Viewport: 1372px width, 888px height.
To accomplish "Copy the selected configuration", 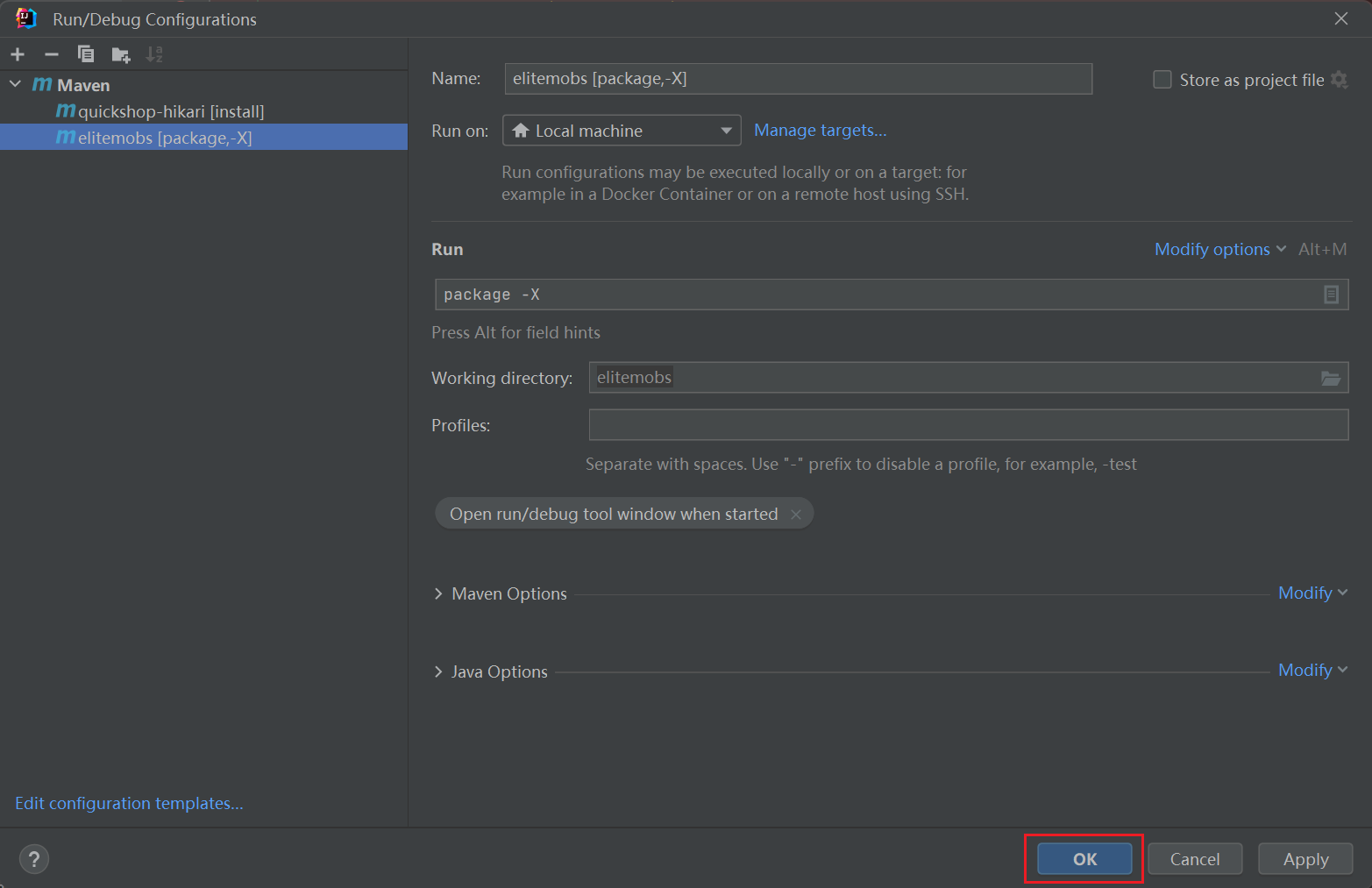I will pos(86,54).
